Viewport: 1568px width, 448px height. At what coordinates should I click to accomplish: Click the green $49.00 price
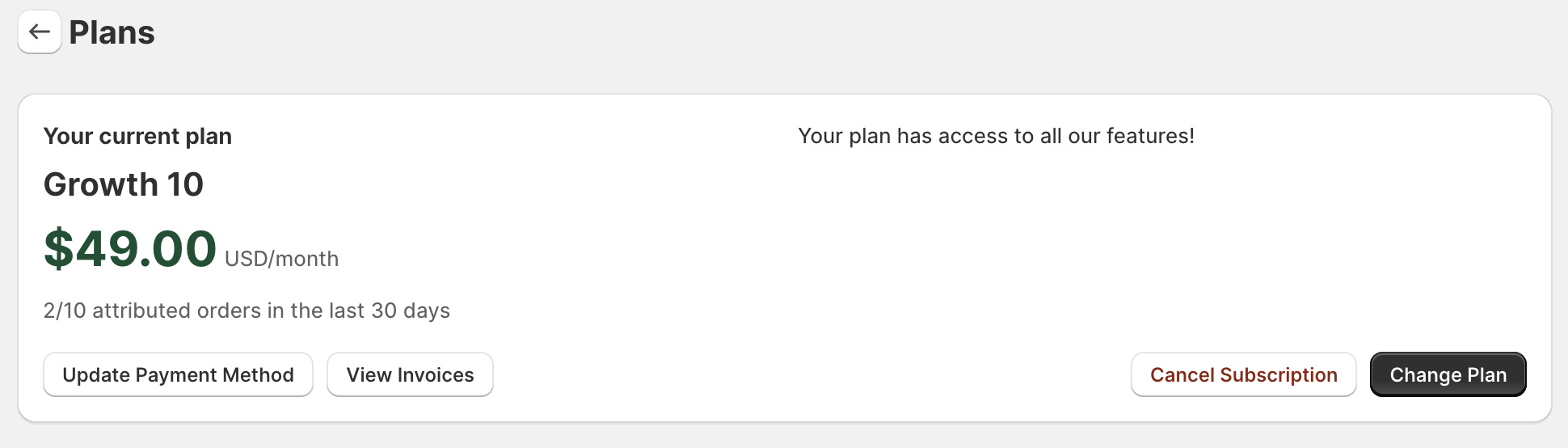point(130,248)
